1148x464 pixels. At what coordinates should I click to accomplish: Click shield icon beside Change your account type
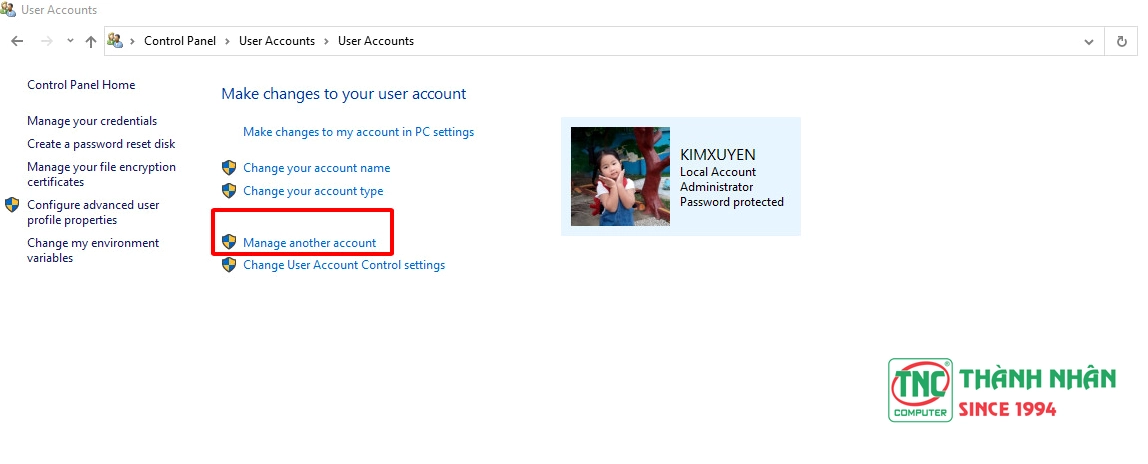coord(229,191)
